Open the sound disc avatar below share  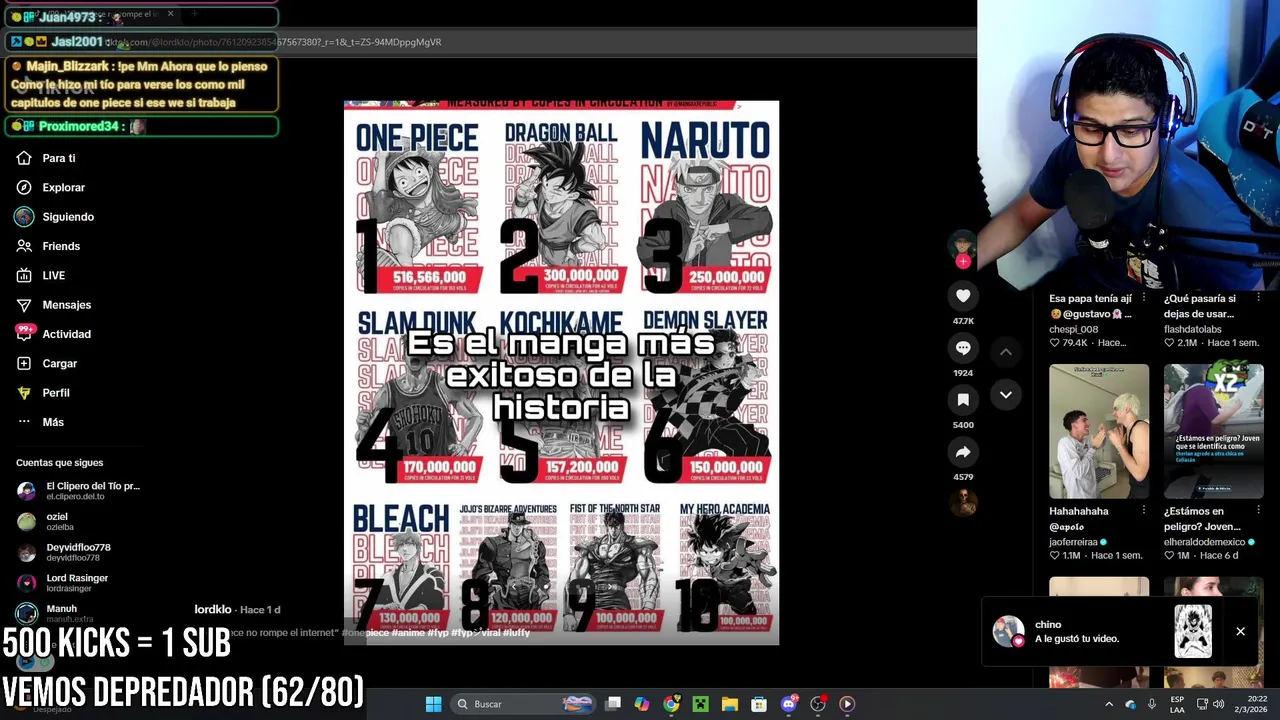click(963, 503)
